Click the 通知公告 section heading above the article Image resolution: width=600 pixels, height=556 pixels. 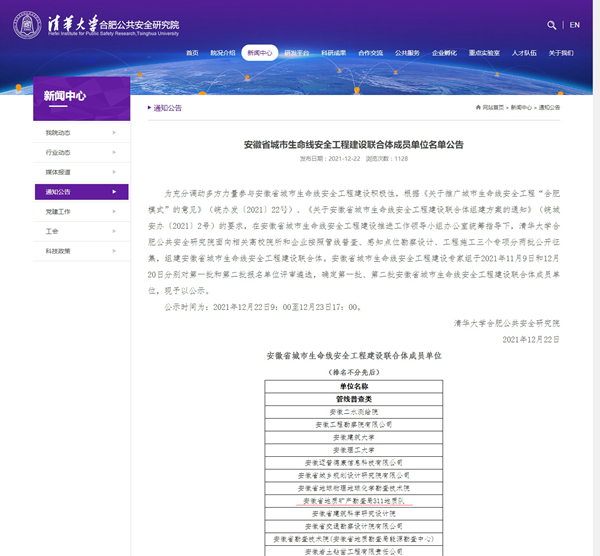[x=168, y=108]
